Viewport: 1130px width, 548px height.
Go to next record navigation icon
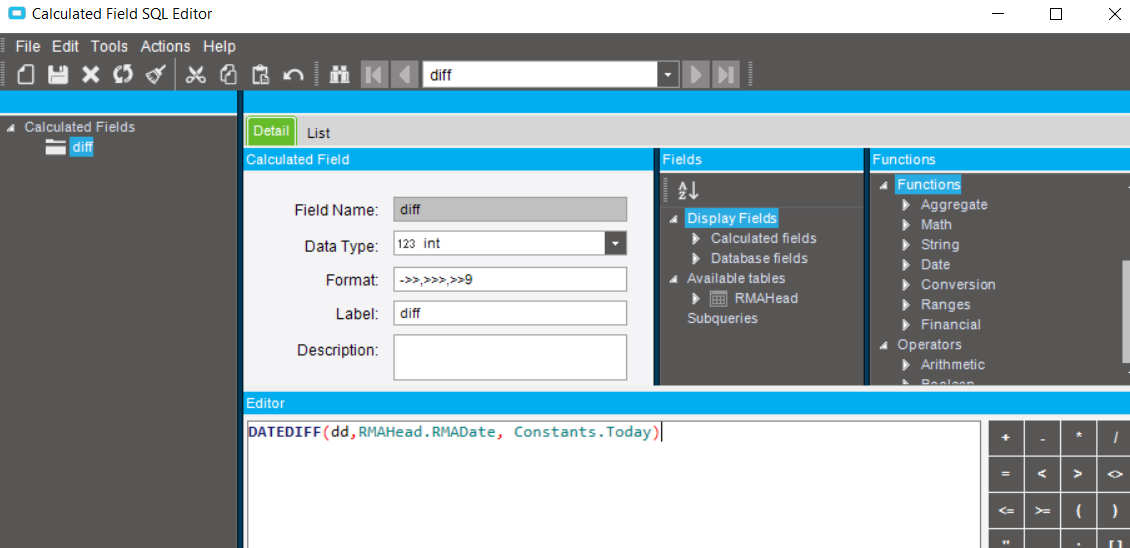695,74
